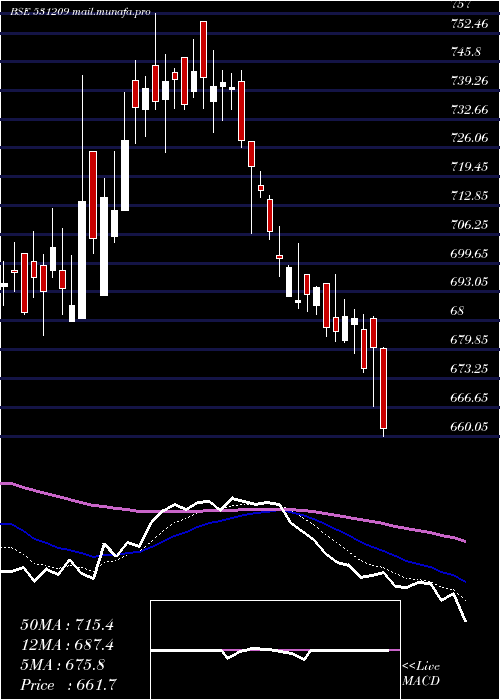Screen dimensions: 500x700
Task: Select the 693.05 price axis label
Action: click(469, 282)
